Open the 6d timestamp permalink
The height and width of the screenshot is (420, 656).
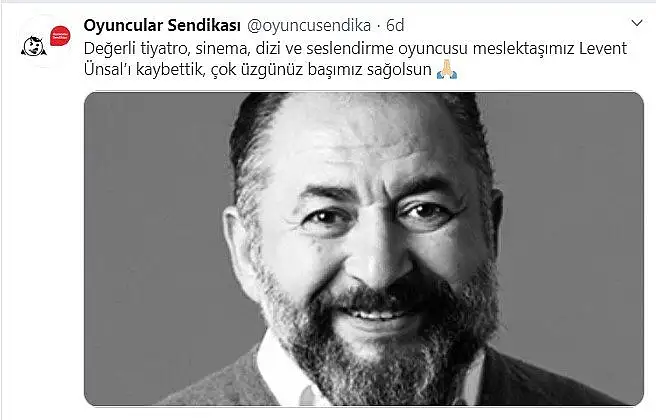tap(395, 26)
